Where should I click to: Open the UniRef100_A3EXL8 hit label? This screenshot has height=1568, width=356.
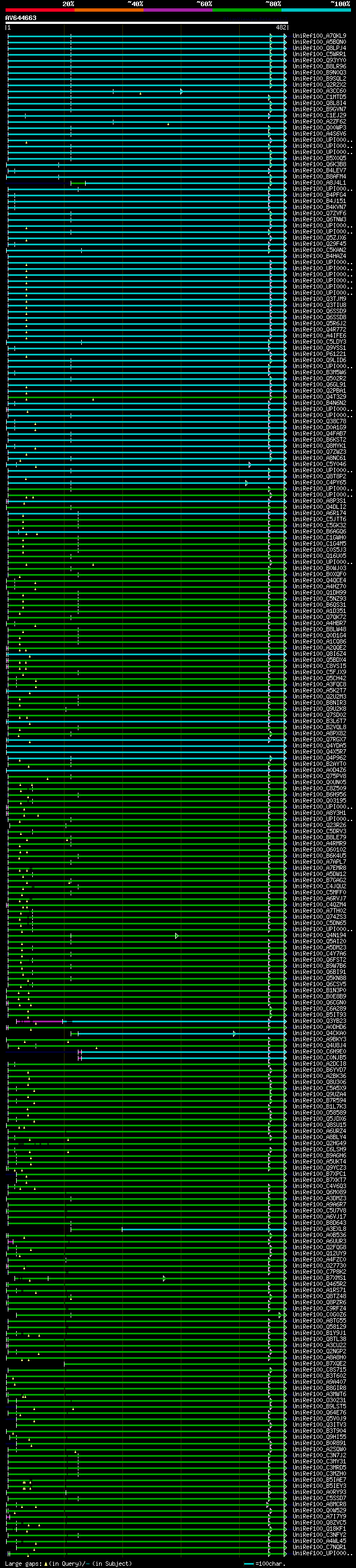pos(319,1229)
